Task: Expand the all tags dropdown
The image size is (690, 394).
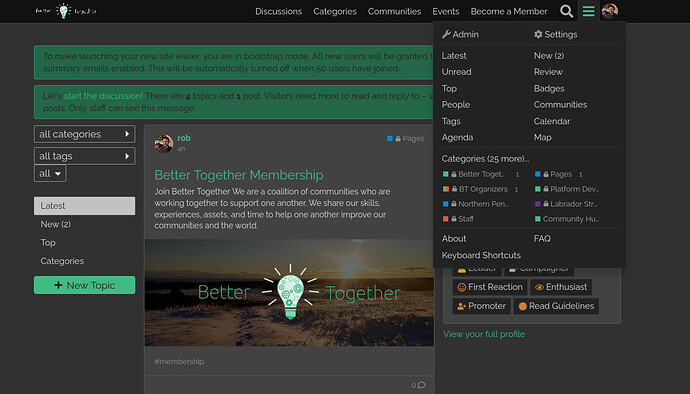Action: click(84, 156)
